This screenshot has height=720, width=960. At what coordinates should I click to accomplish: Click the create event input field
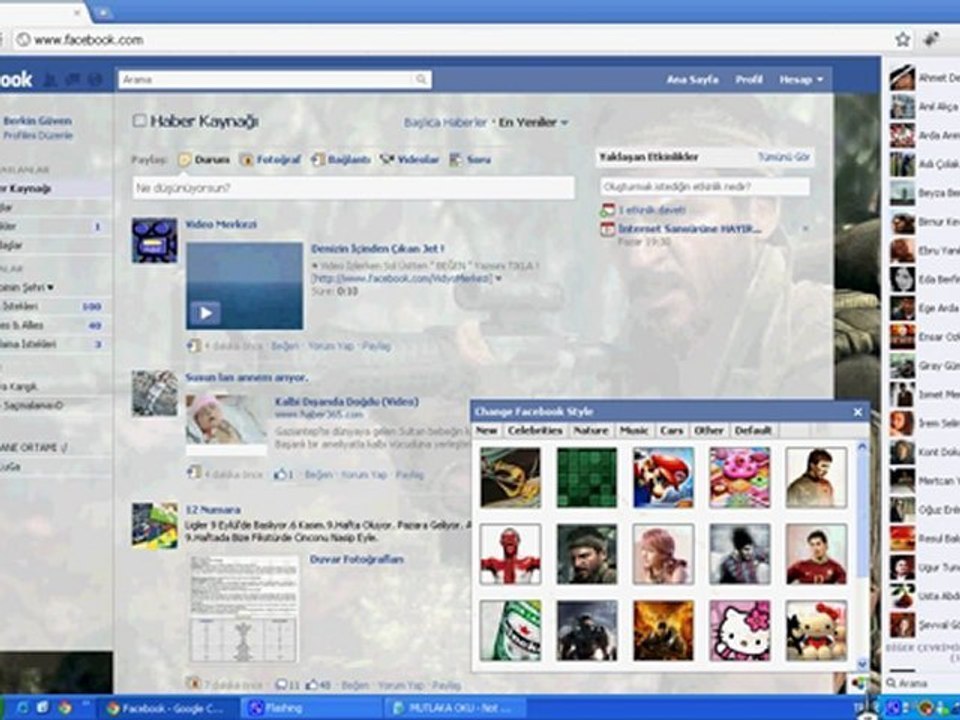[x=705, y=186]
